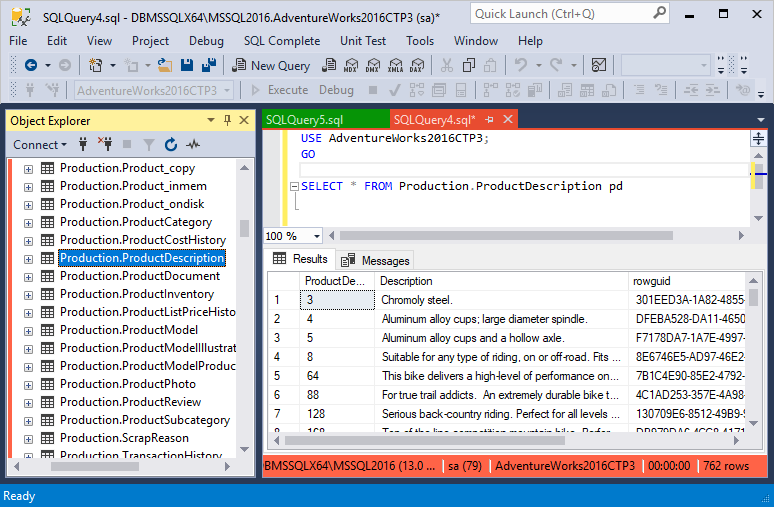Click the open file folder icon

(165, 65)
